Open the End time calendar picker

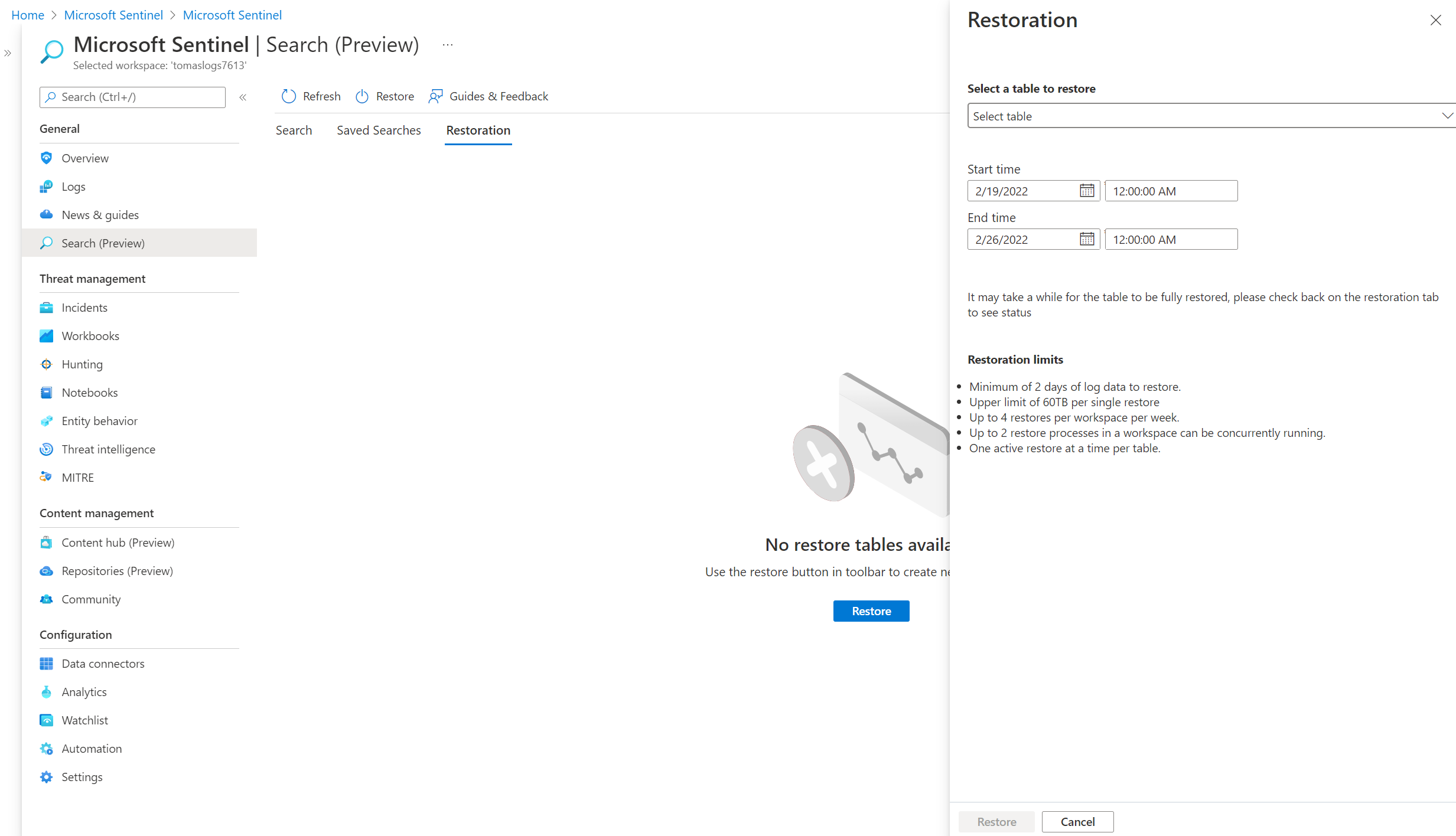(x=1087, y=239)
